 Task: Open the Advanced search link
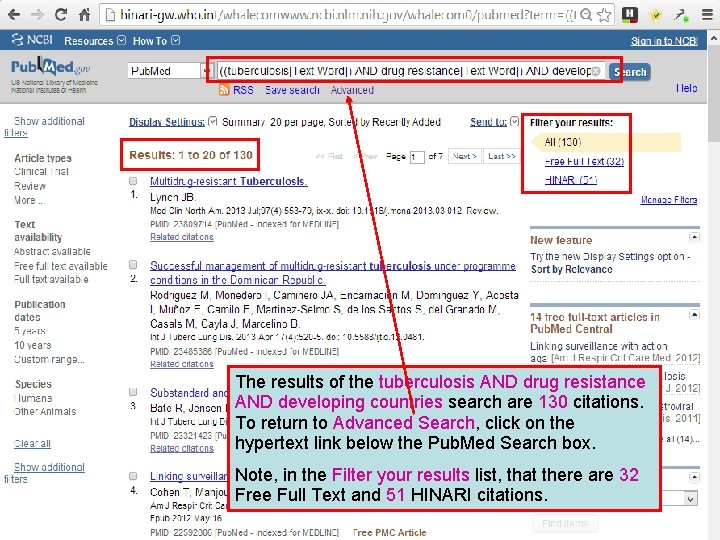[352, 90]
